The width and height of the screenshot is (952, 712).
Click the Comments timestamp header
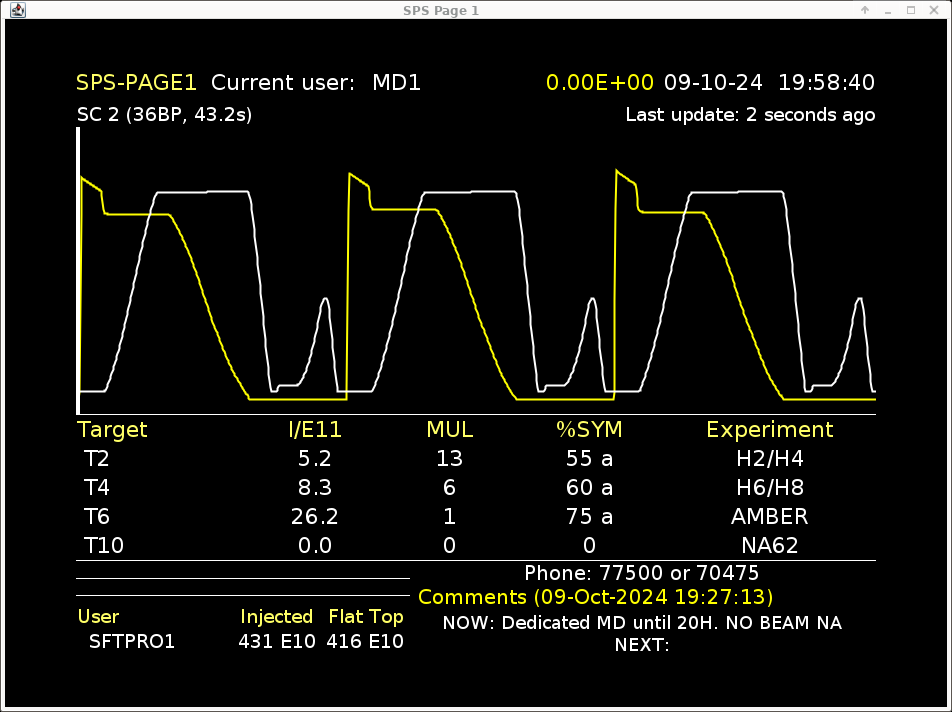(595, 598)
